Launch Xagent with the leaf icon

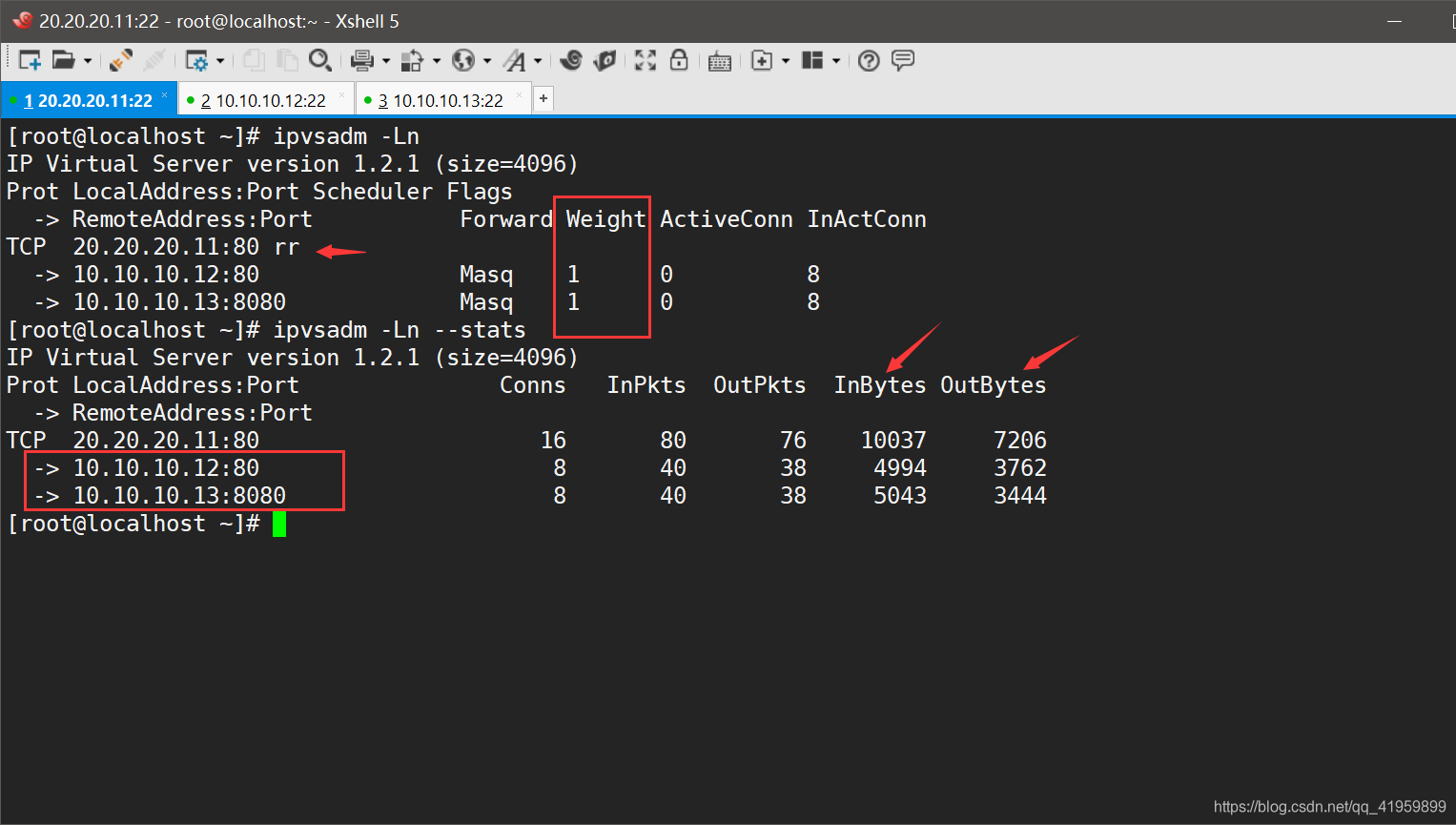coord(605,61)
